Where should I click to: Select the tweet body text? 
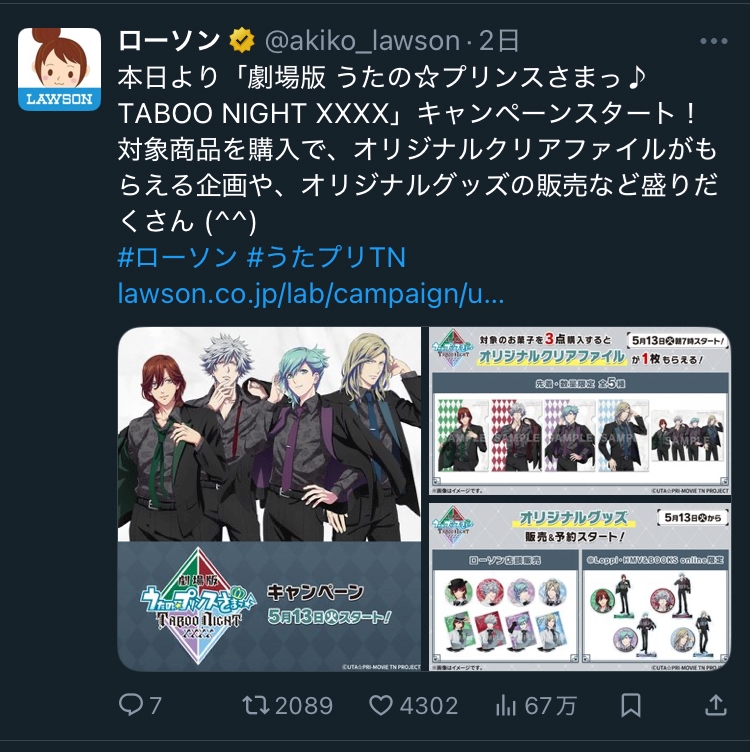pos(418,149)
